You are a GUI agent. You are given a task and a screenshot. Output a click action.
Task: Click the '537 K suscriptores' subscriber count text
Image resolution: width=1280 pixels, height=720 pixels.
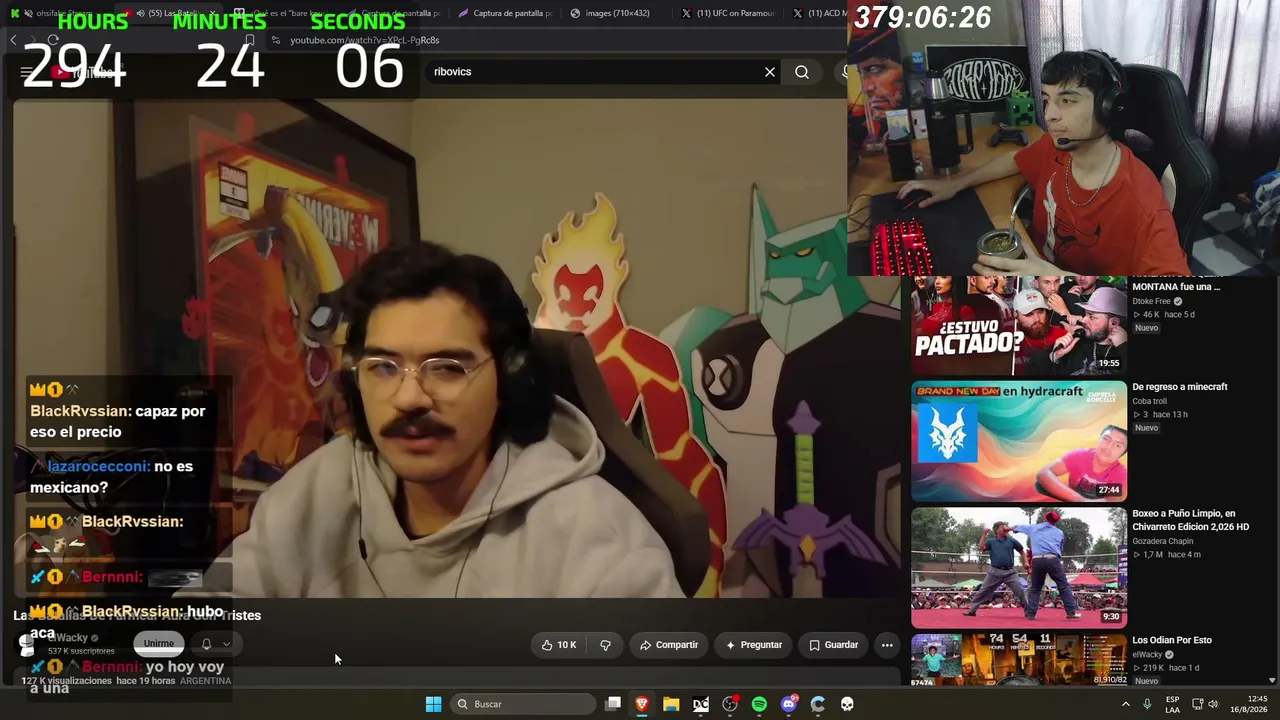[x=81, y=651]
